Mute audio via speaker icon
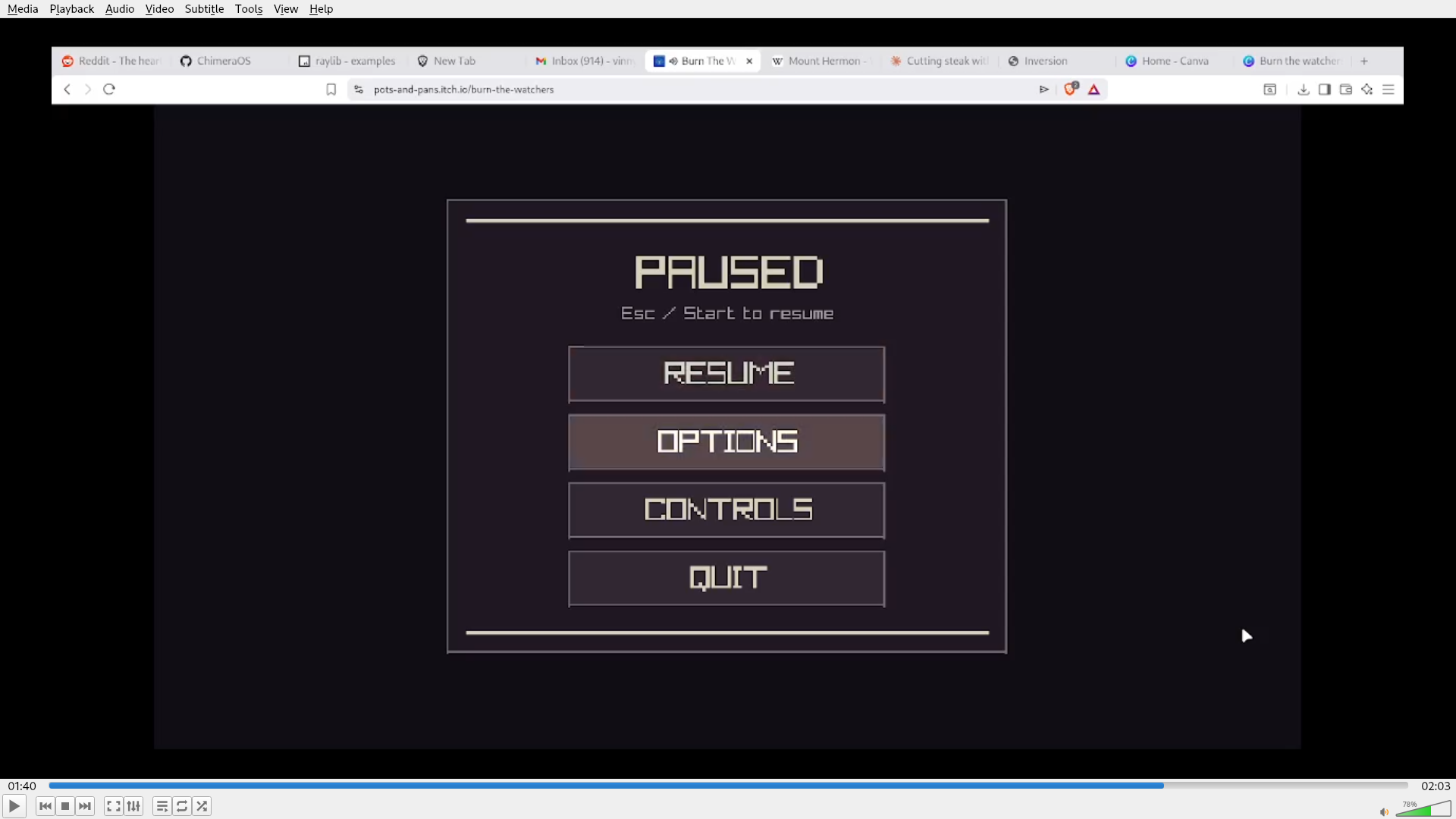This screenshot has height=819, width=1456. (1384, 812)
